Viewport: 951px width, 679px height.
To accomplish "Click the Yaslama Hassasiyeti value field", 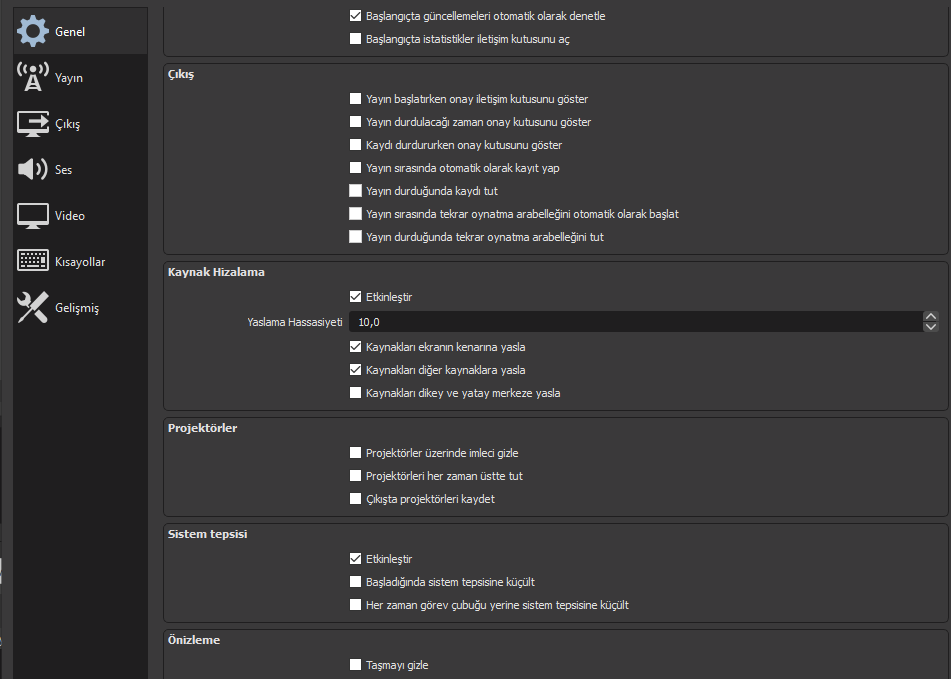I will (x=630, y=322).
